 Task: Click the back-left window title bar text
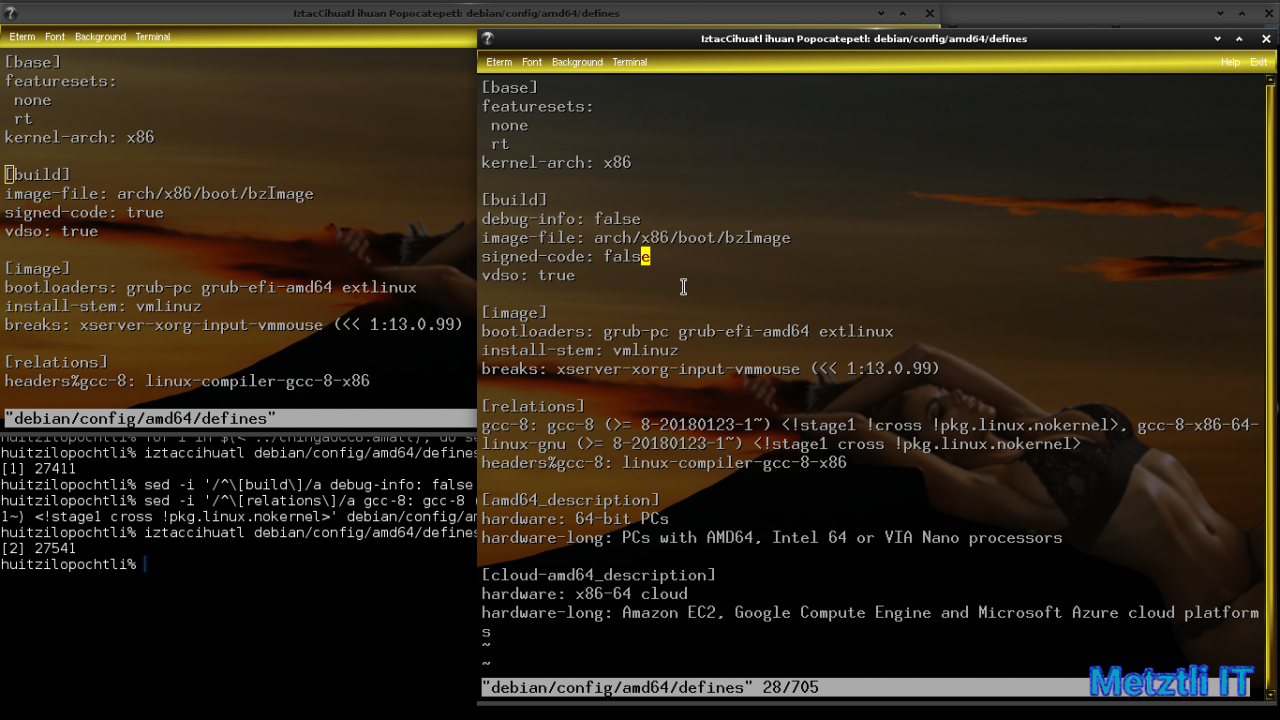pos(456,14)
